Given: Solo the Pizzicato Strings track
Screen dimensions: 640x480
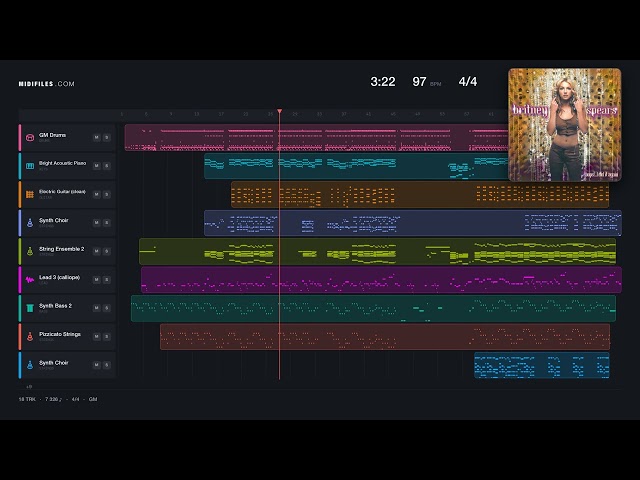Looking at the screenshot, I should click(x=107, y=336).
